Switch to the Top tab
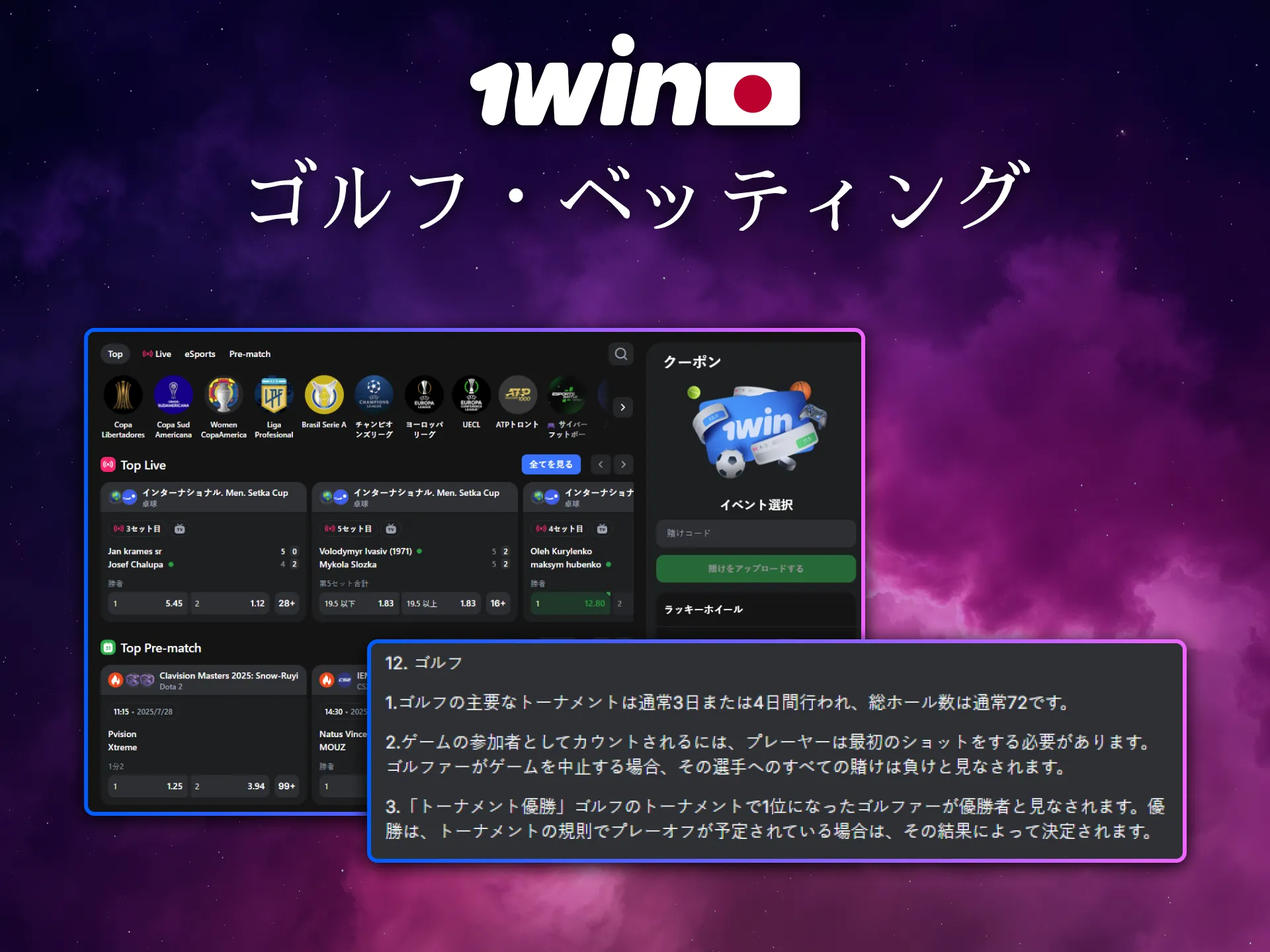This screenshot has width=1270, height=952. pyautogui.click(x=115, y=354)
